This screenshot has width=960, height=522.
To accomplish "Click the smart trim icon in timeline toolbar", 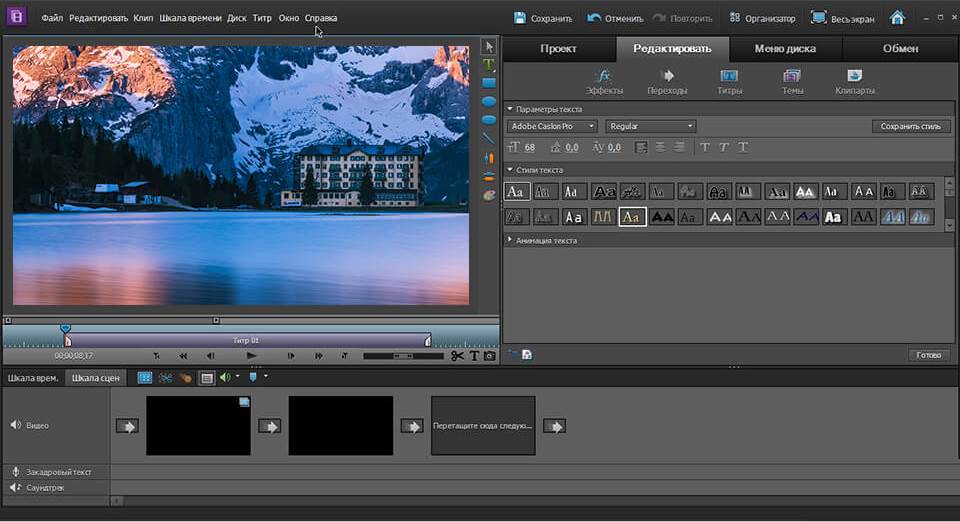I will pos(165,378).
